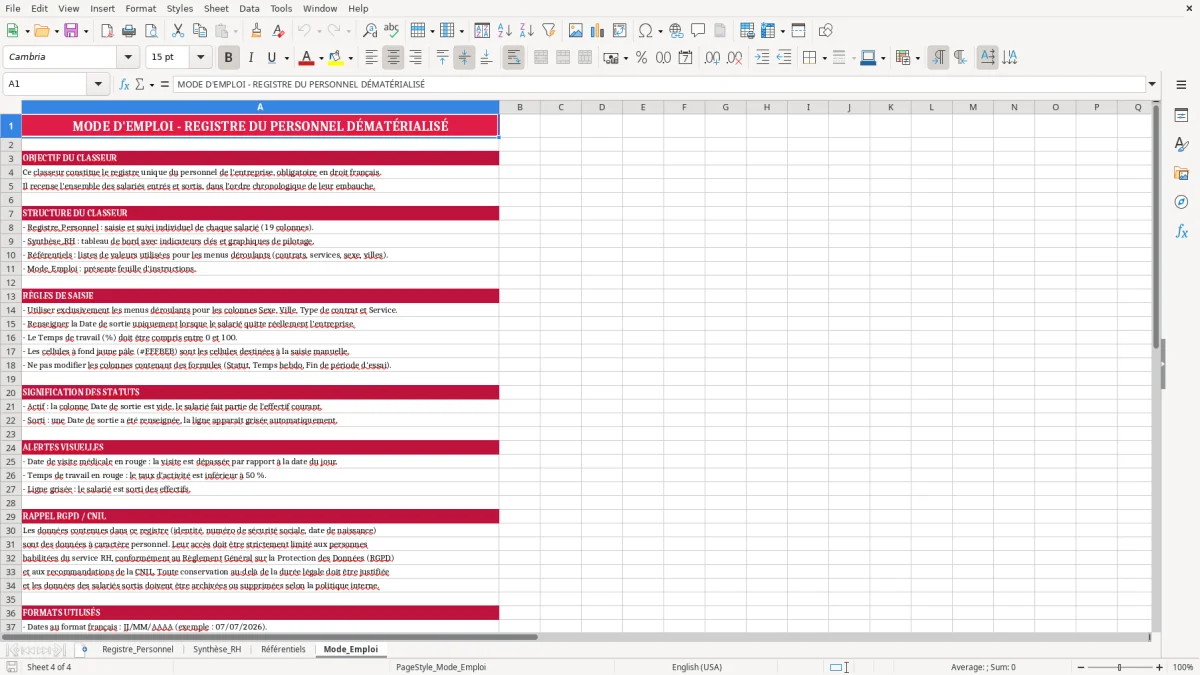Screen dimensions: 1200x675
Task: Open Find & Replace
Action: tap(370, 31)
